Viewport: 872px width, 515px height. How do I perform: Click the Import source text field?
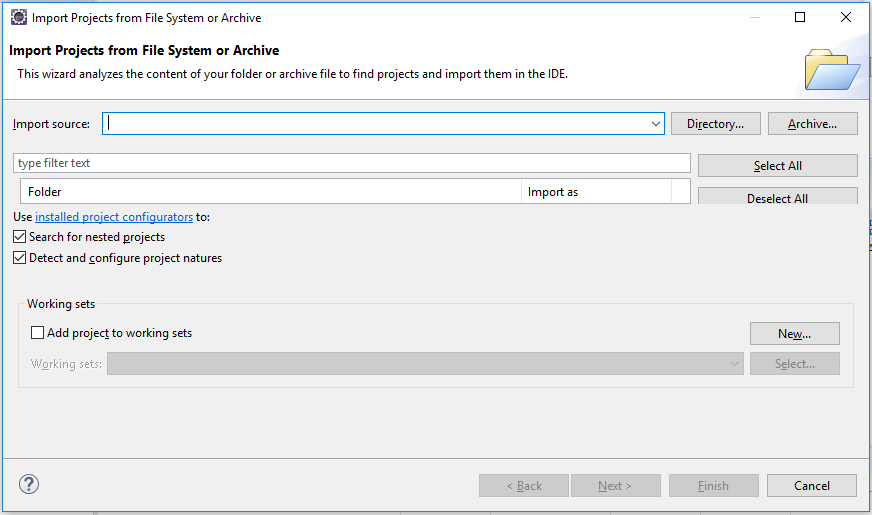pyautogui.click(x=375, y=124)
